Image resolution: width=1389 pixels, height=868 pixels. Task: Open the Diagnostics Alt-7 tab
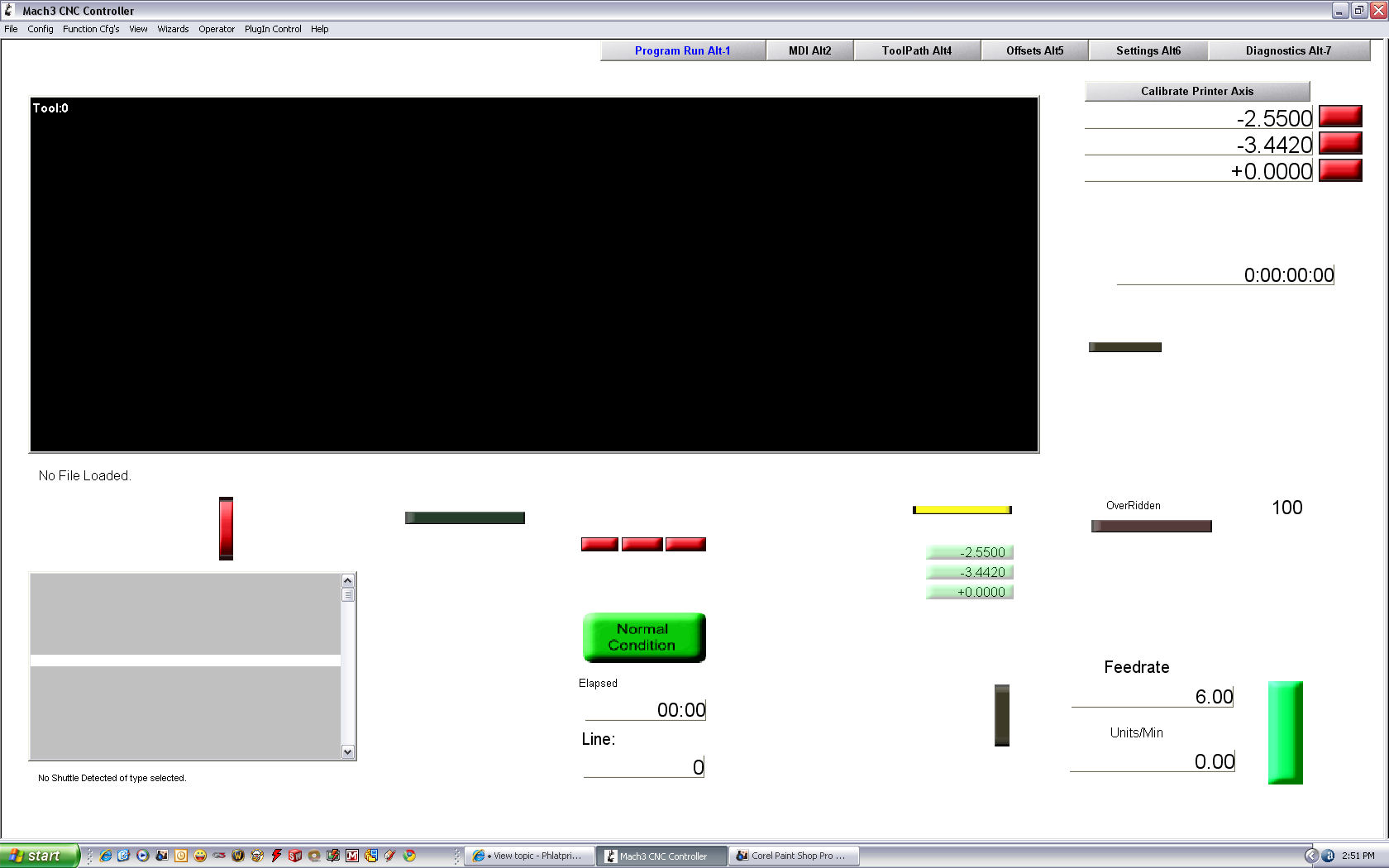pyautogui.click(x=1288, y=50)
